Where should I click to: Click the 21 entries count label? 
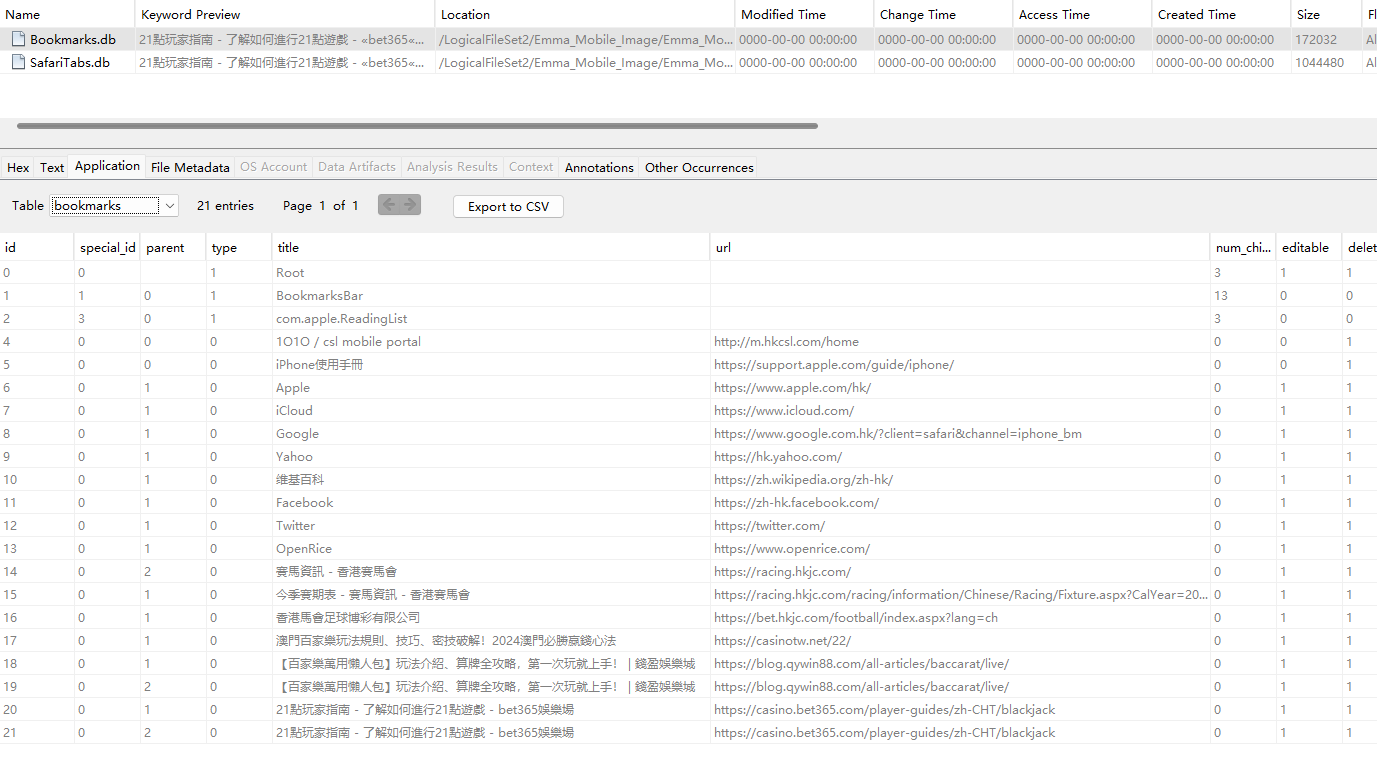pyautogui.click(x=225, y=206)
